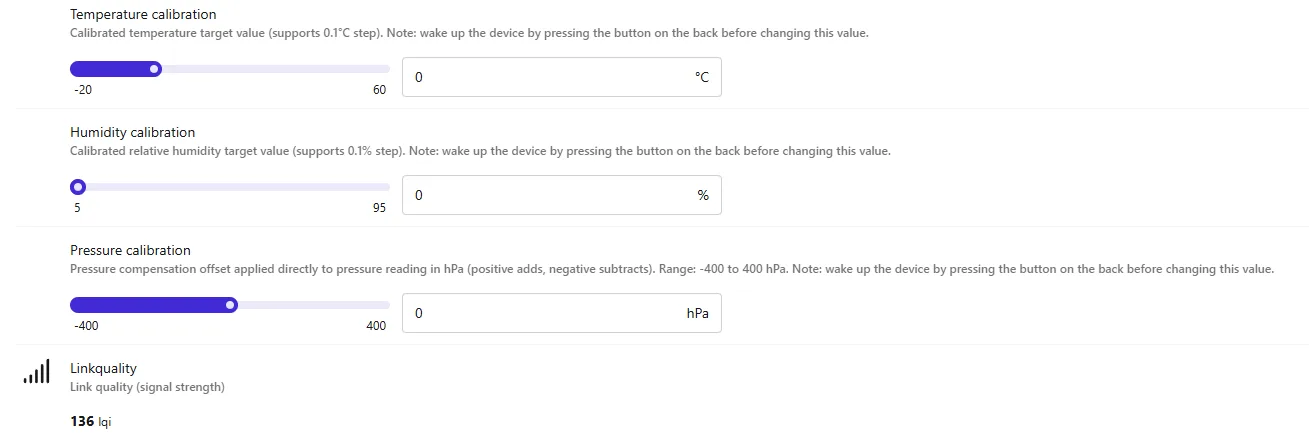This screenshot has width=1309, height=437.
Task: Click empty track of Humidity calibration slider
Action: coord(237,187)
